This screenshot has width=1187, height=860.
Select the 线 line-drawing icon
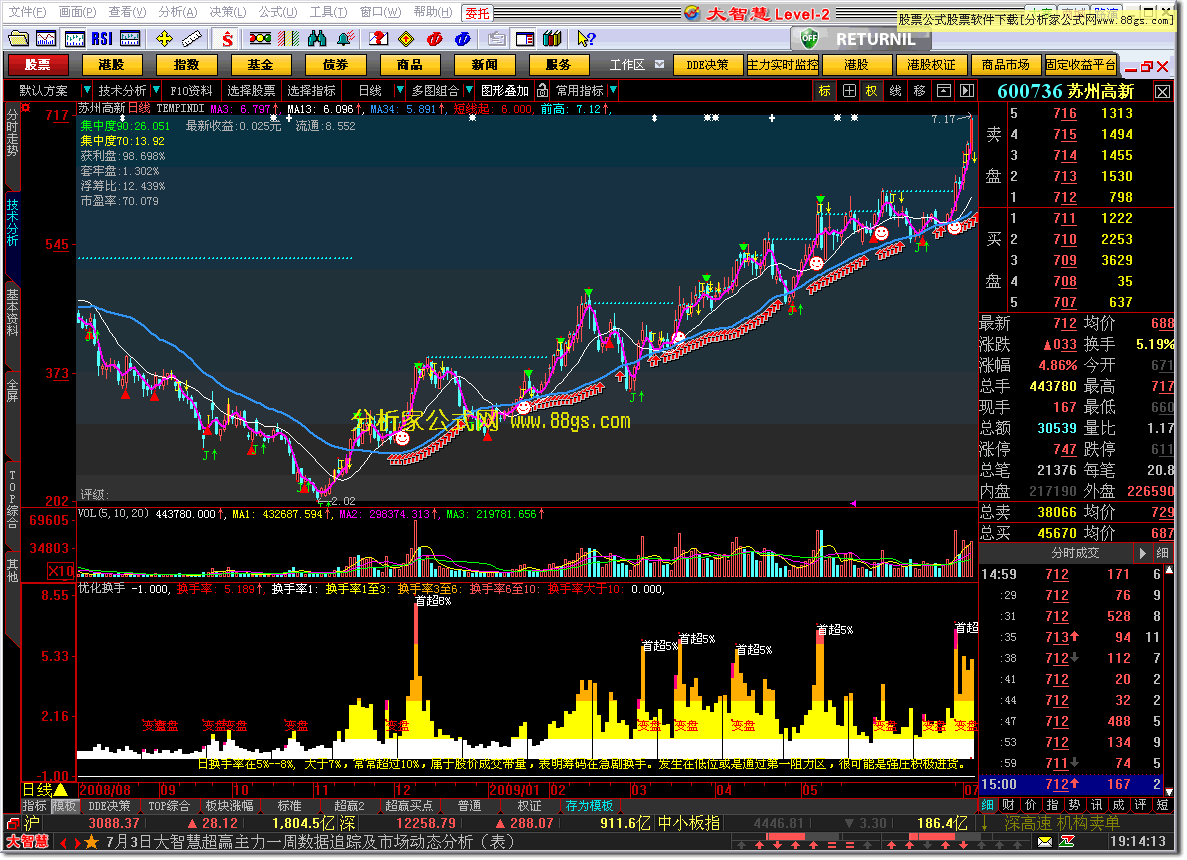click(896, 91)
